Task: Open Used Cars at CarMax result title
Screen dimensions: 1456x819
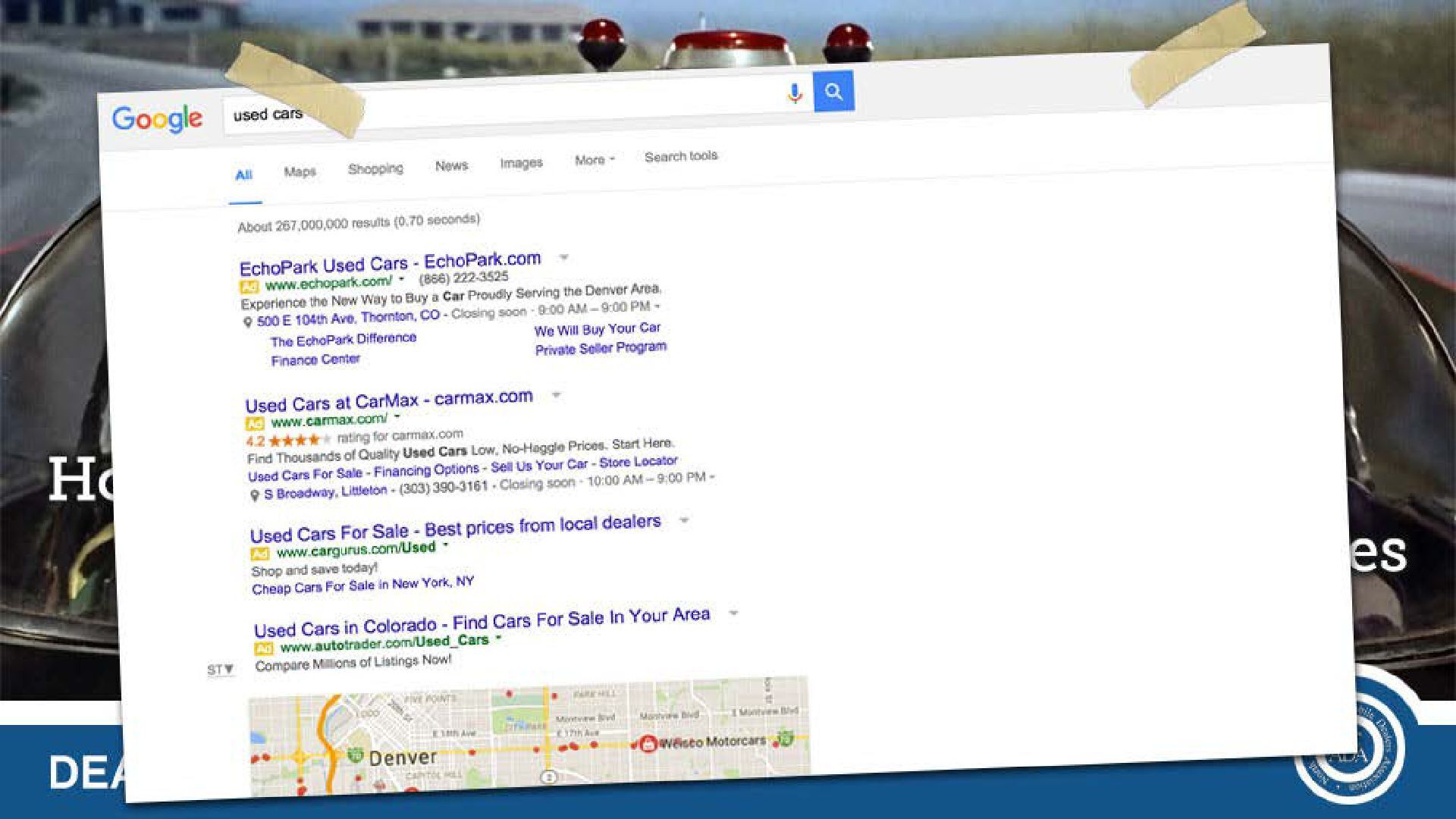Action: [x=389, y=400]
